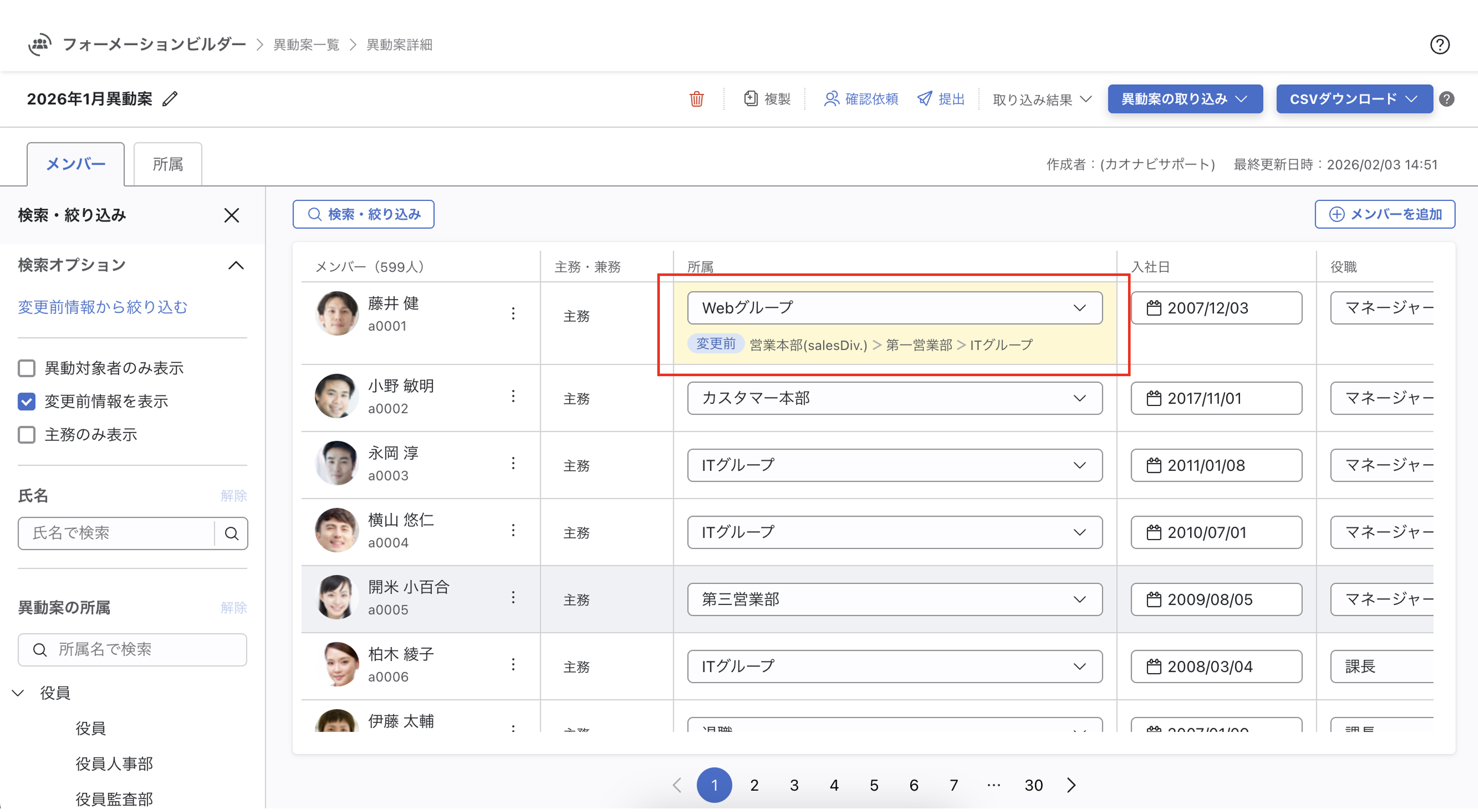
Task: Click the メンバーを追加 button
Action: (1384, 215)
